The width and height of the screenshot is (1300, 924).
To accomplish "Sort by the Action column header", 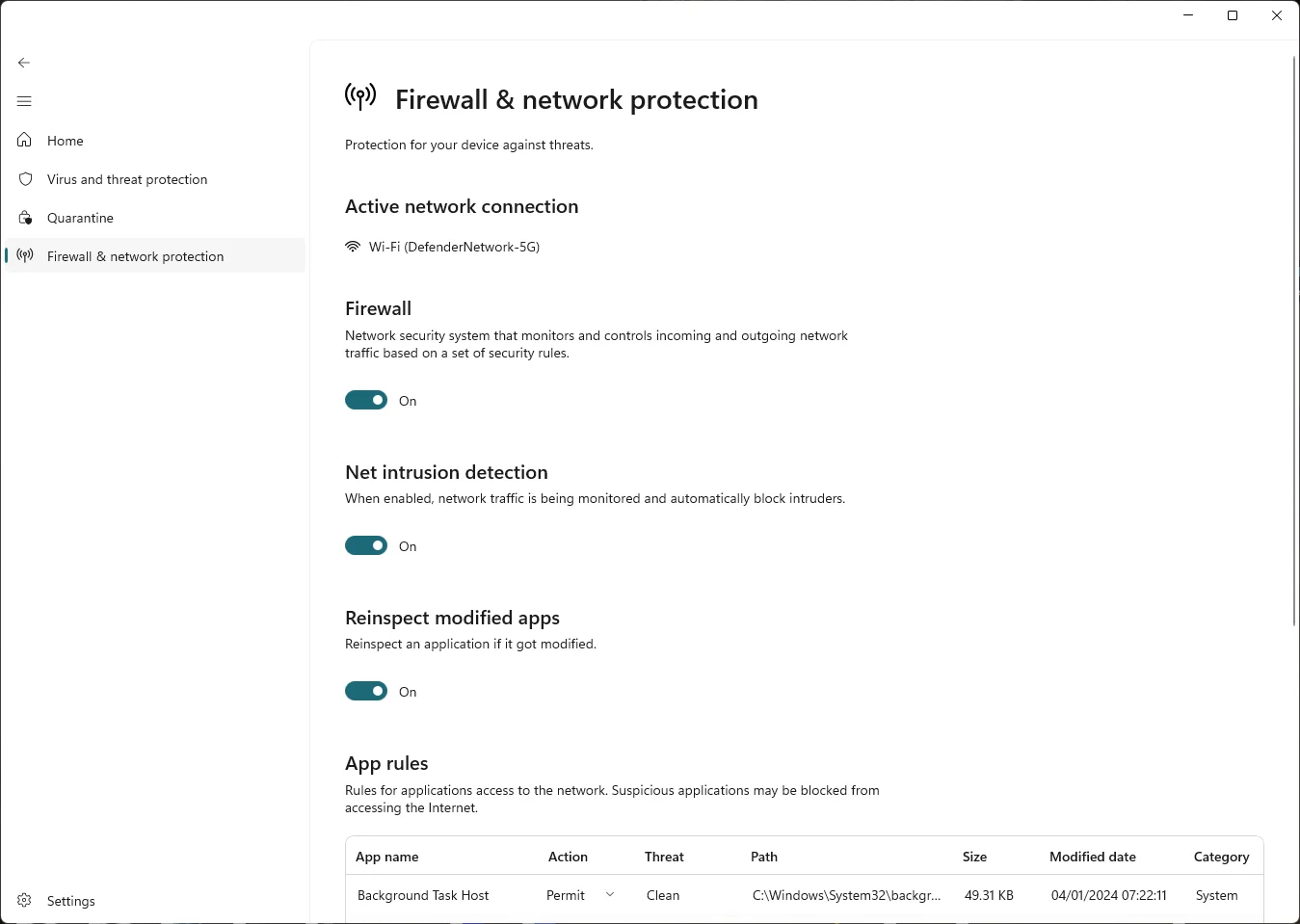I will [x=568, y=857].
